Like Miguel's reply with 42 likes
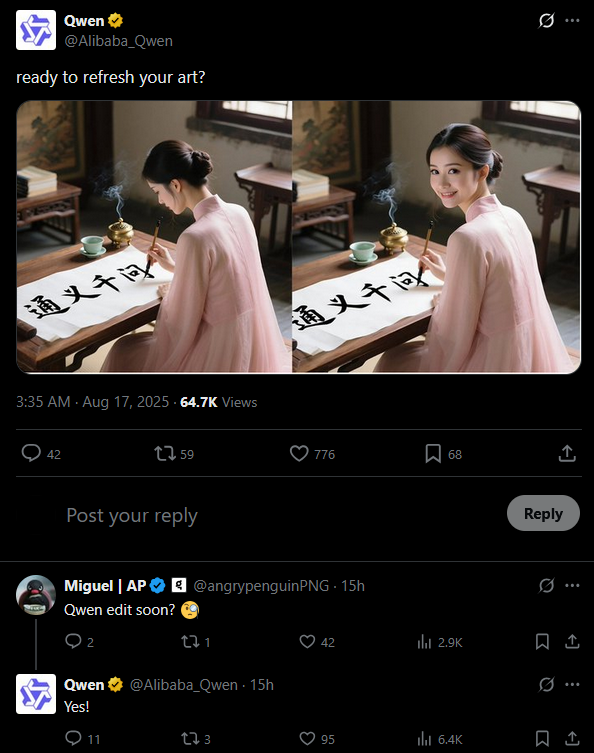The height and width of the screenshot is (753, 594). point(307,642)
